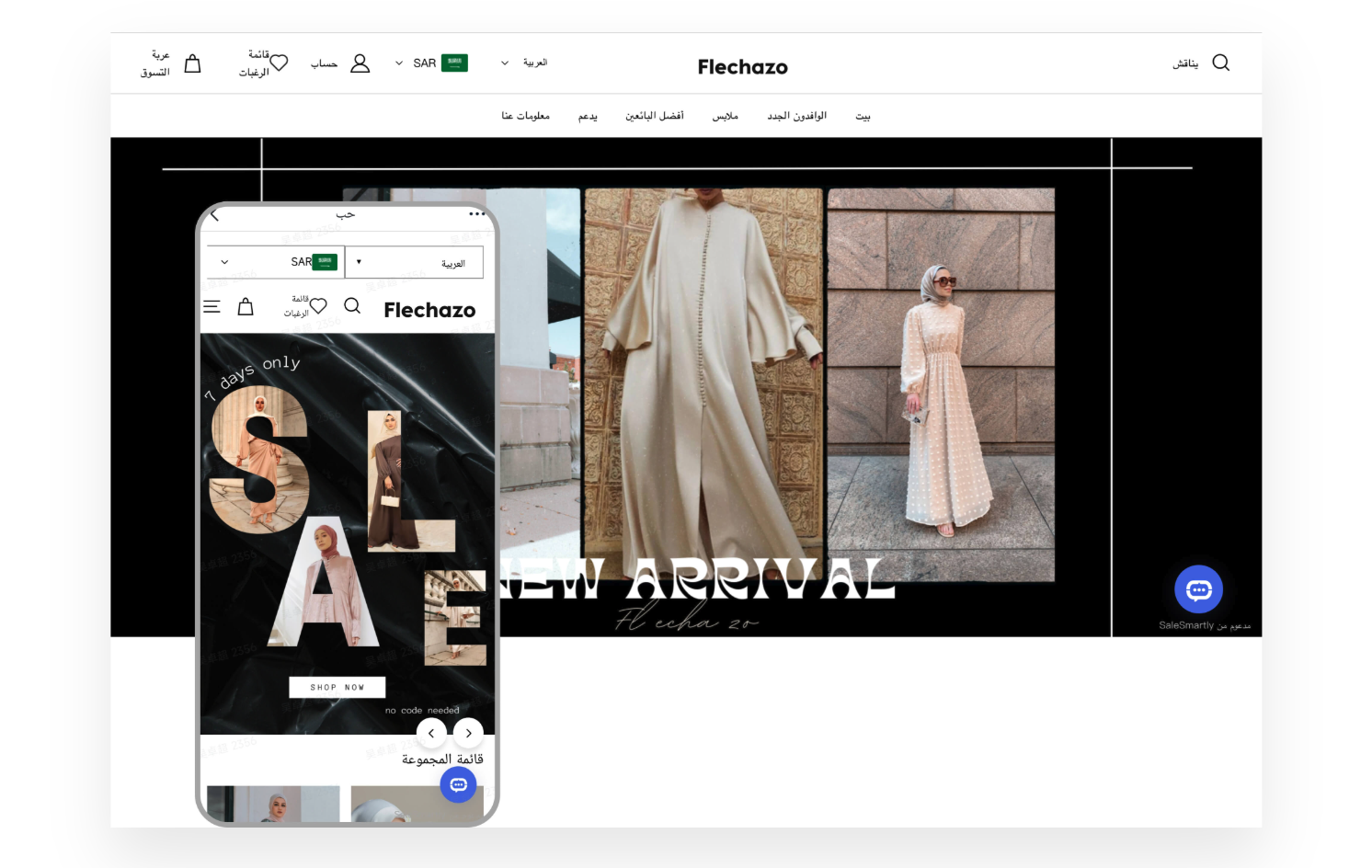1372x868 pixels.
Task: Select the الوافدون الجدد menu item
Action: tap(796, 116)
